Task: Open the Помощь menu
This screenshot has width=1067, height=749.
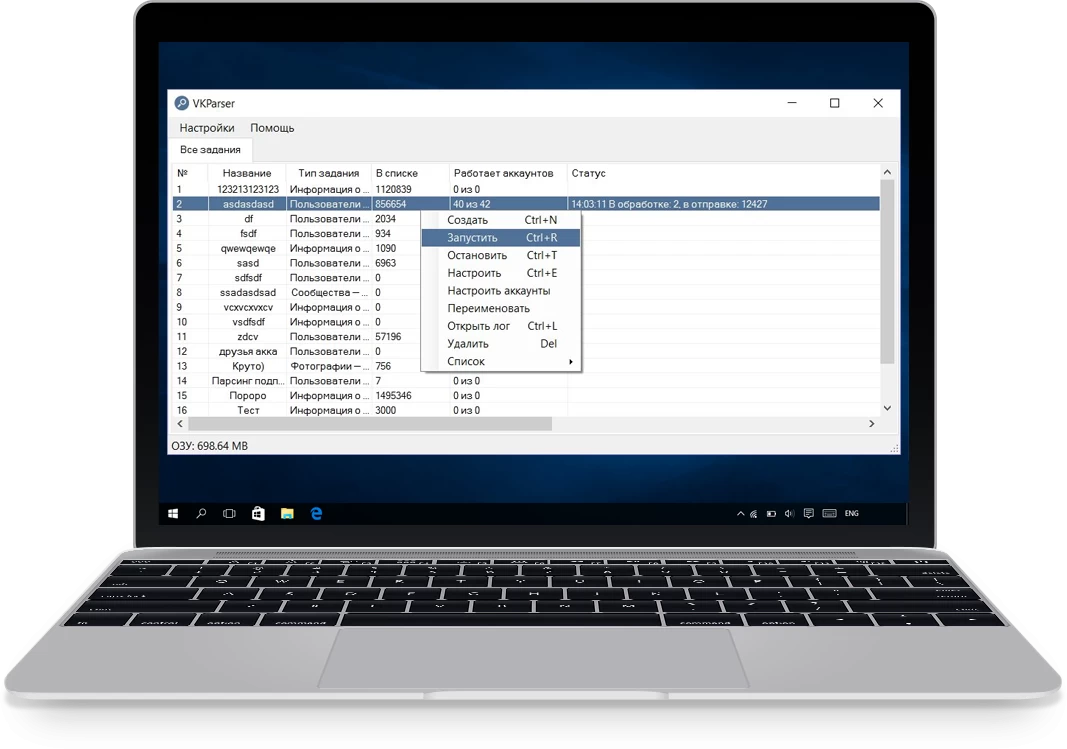Action: point(272,128)
